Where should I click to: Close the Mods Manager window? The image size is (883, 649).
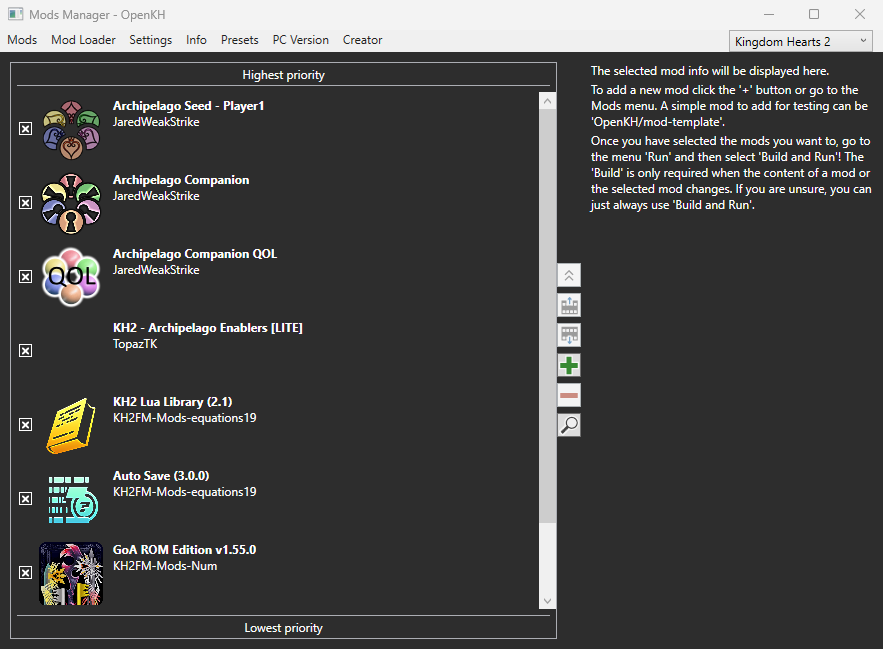pyautogui.click(x=859, y=14)
